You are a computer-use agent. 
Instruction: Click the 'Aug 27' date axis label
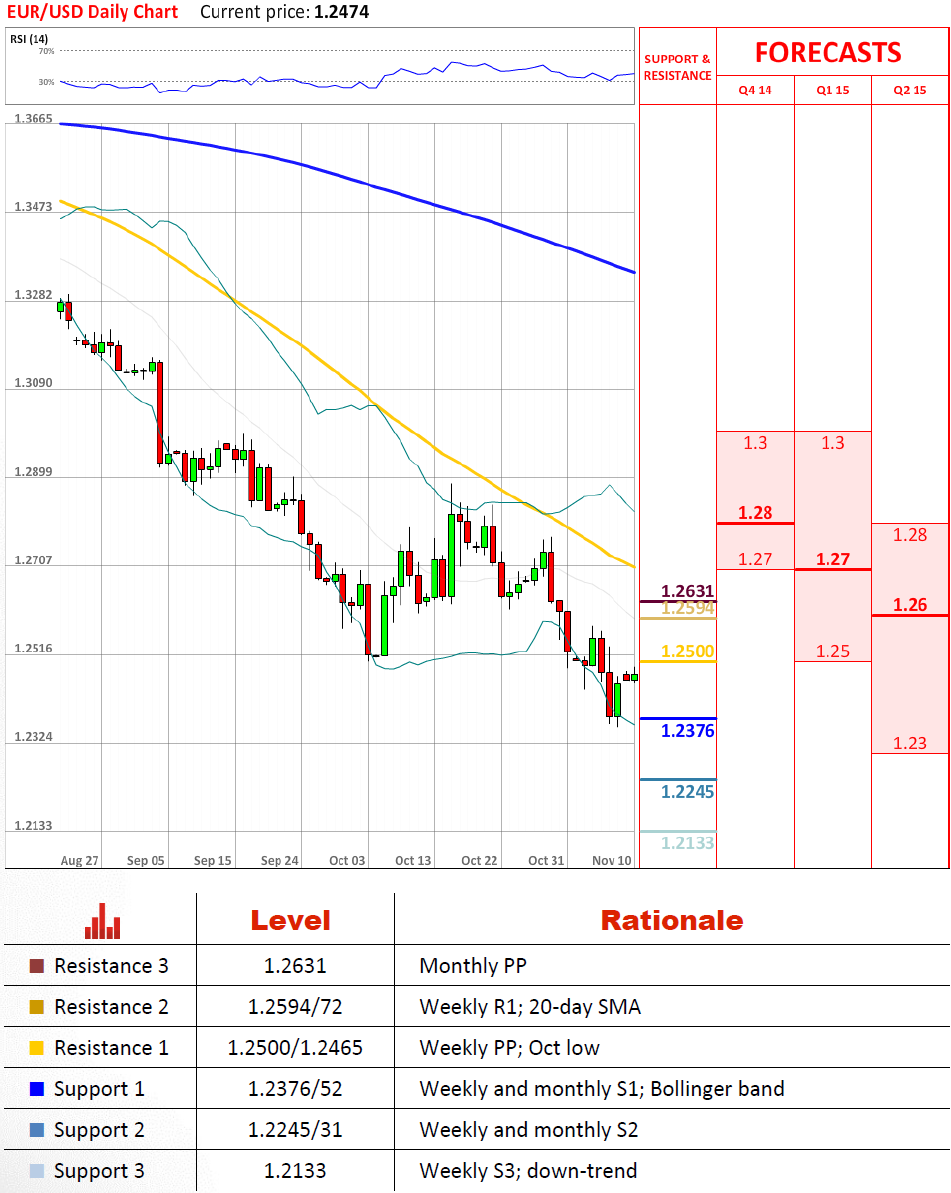[80, 861]
